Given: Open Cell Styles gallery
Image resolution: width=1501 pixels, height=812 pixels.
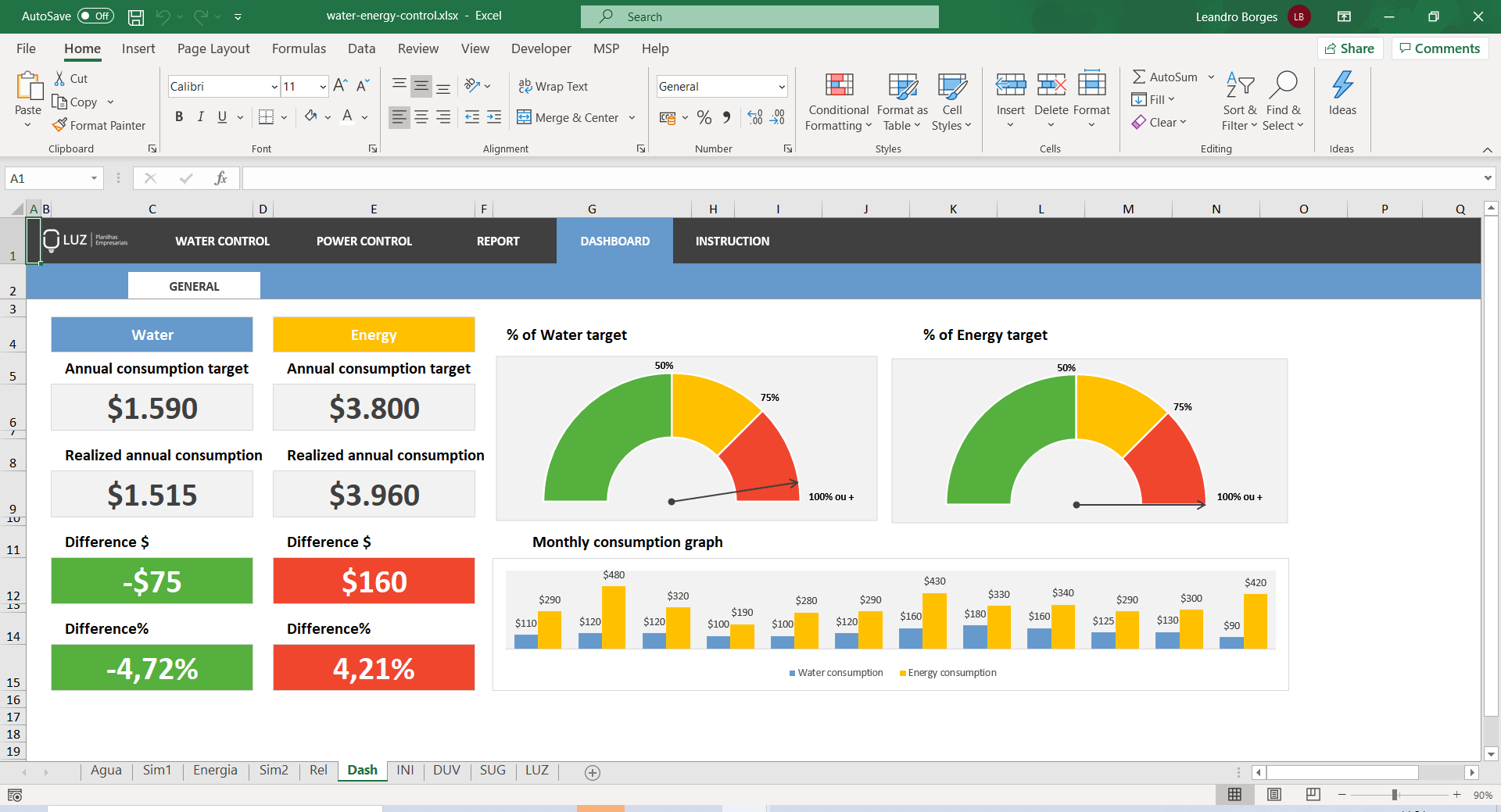Looking at the screenshot, I should click(x=951, y=102).
